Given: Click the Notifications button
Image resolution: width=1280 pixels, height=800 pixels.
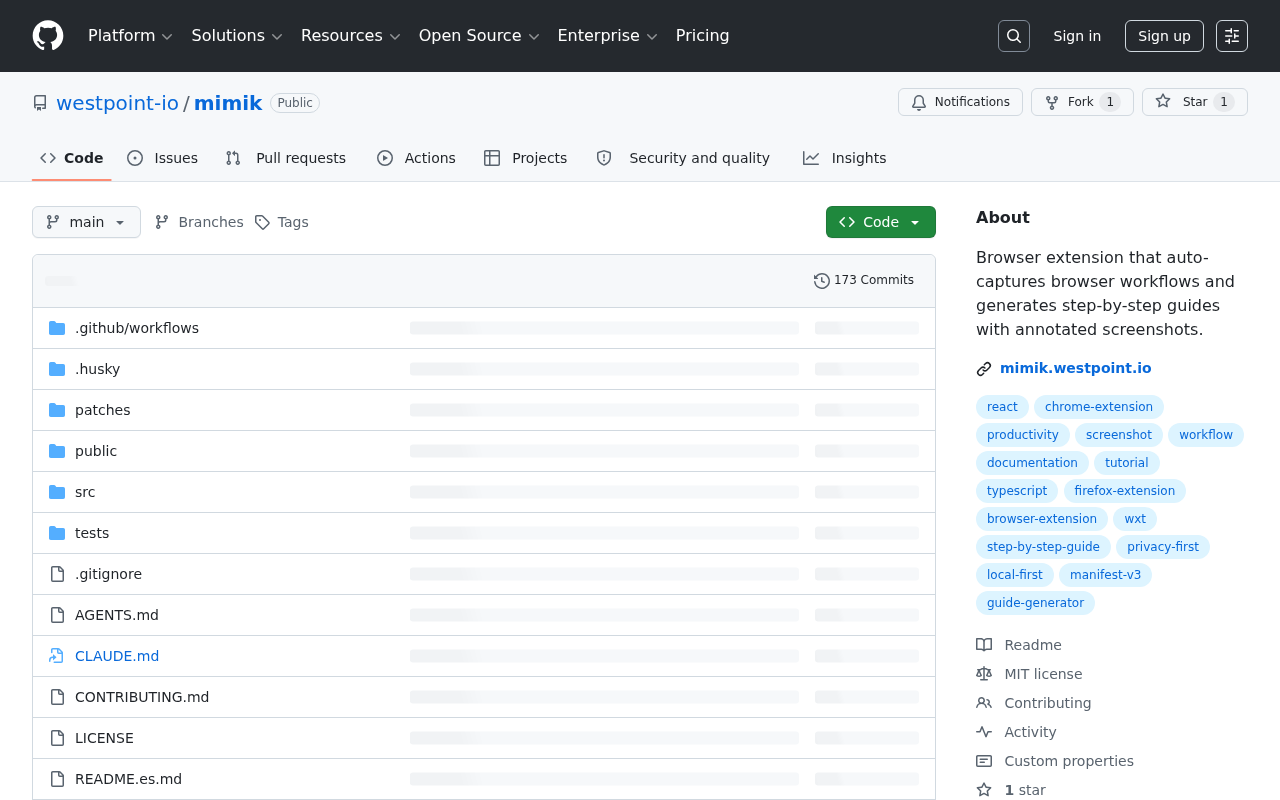Looking at the screenshot, I should tap(960, 102).
